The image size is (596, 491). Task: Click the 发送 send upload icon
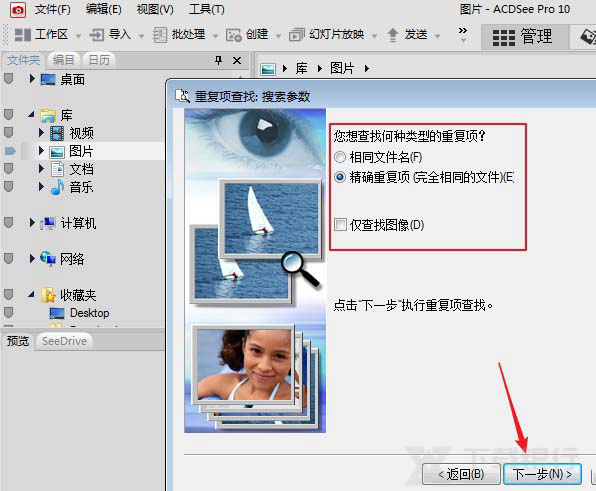tap(393, 35)
